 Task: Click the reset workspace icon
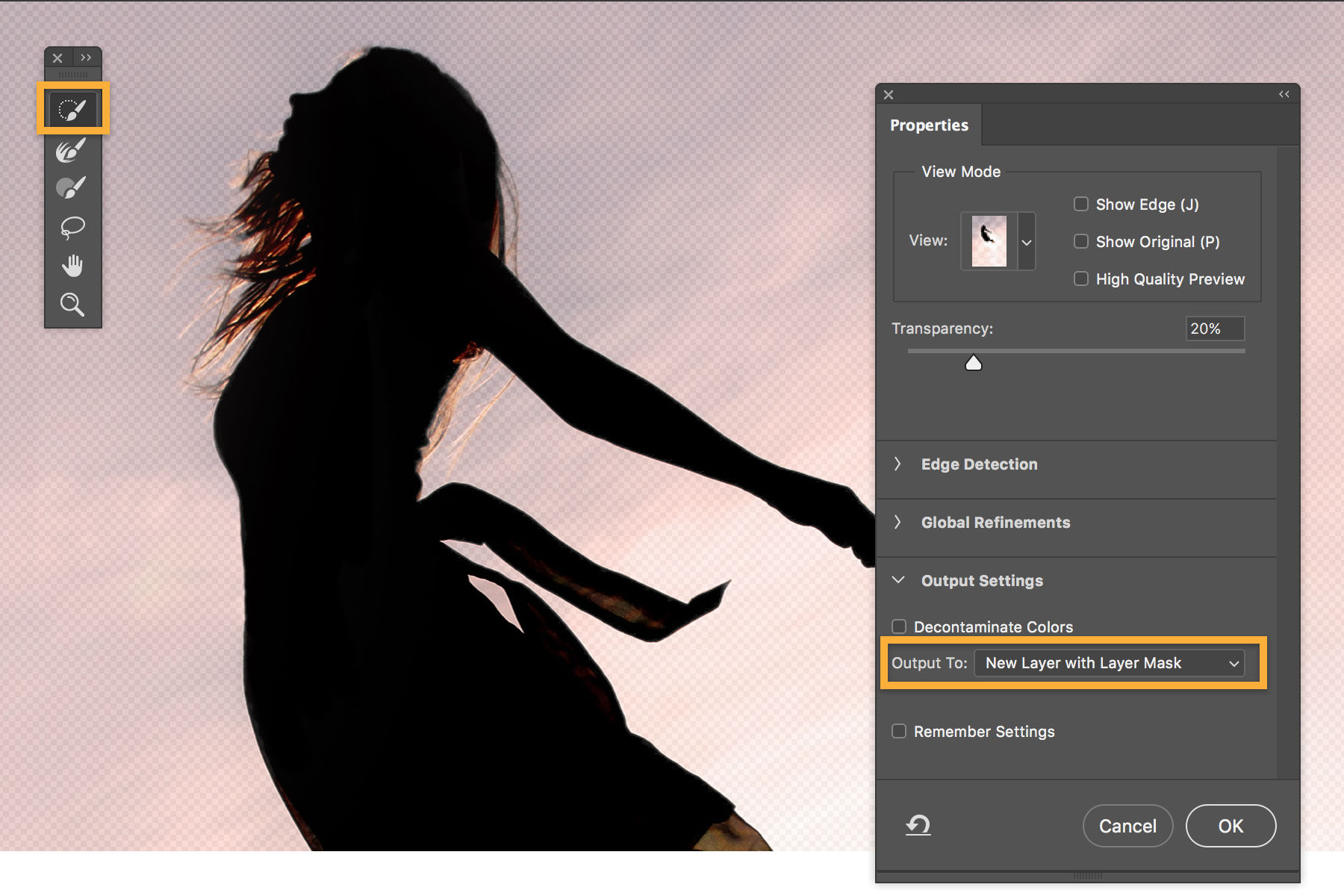click(918, 826)
